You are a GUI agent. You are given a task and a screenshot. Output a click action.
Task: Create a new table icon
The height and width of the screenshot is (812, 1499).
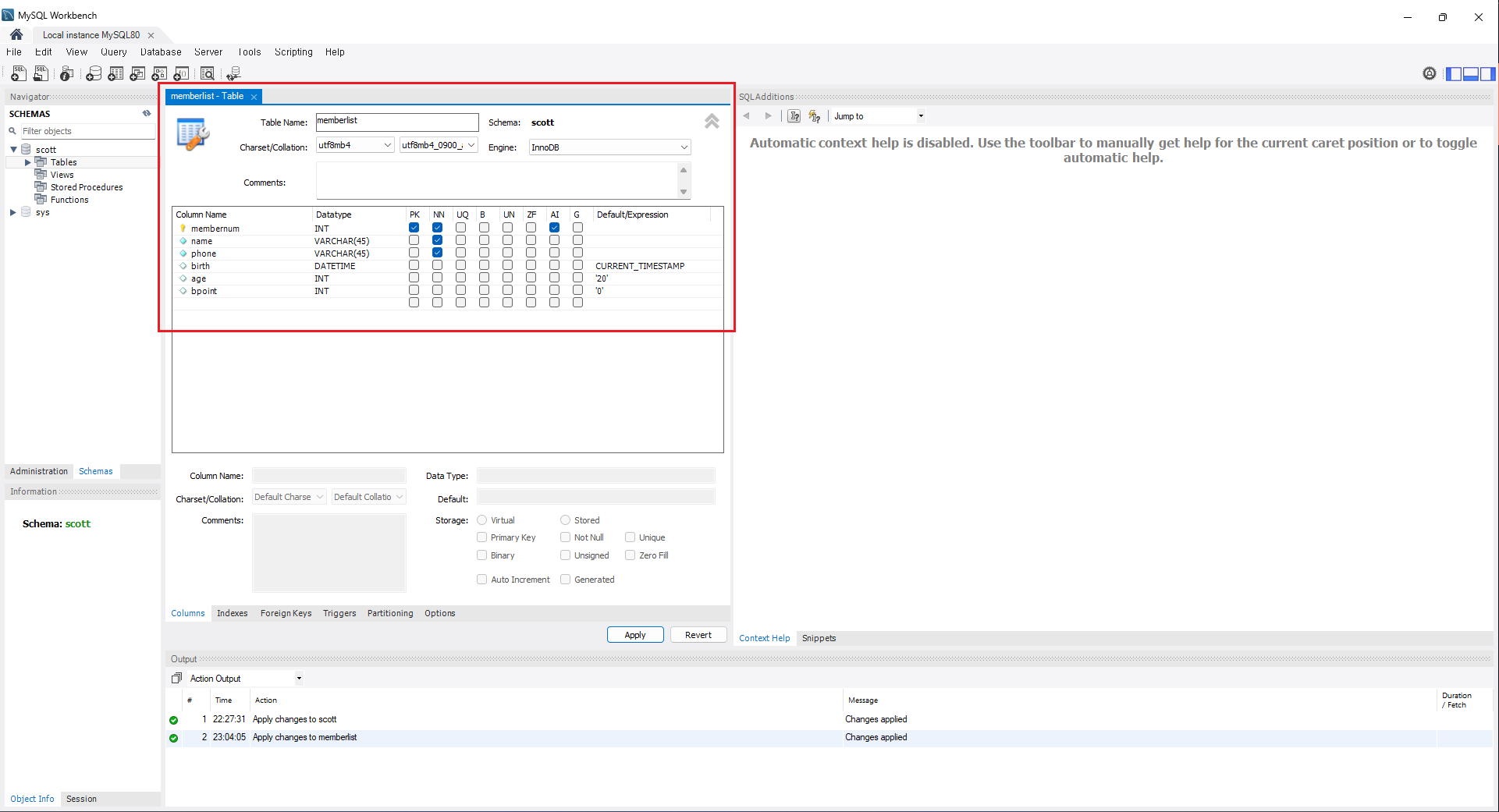pyautogui.click(x=115, y=73)
